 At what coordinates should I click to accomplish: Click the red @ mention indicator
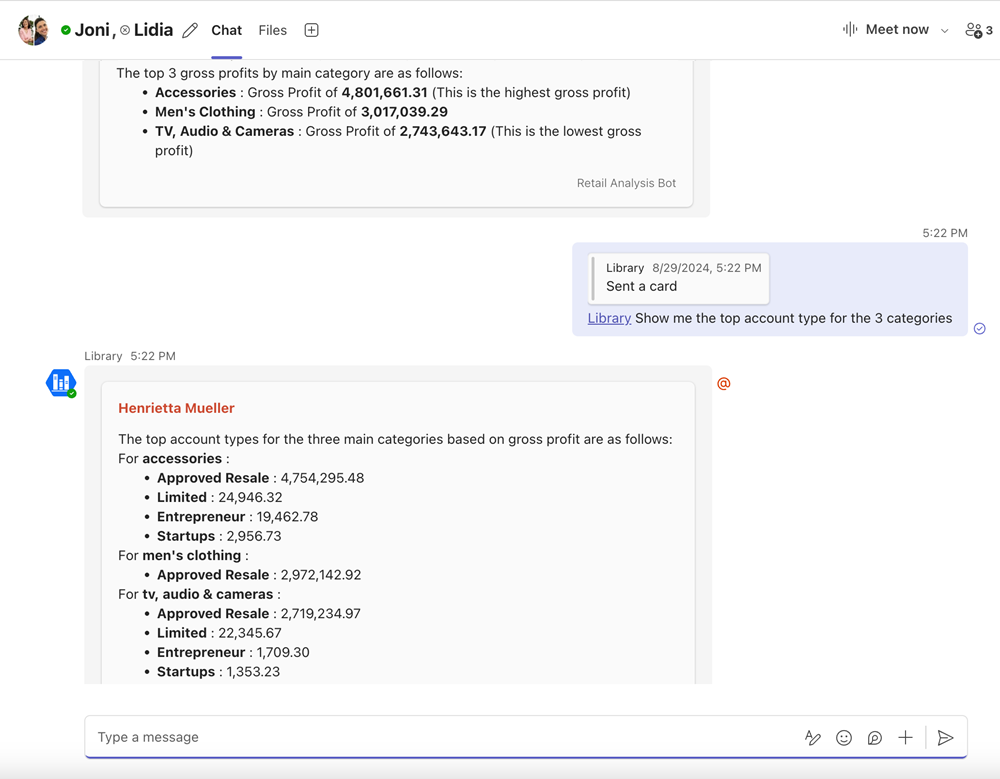[724, 383]
